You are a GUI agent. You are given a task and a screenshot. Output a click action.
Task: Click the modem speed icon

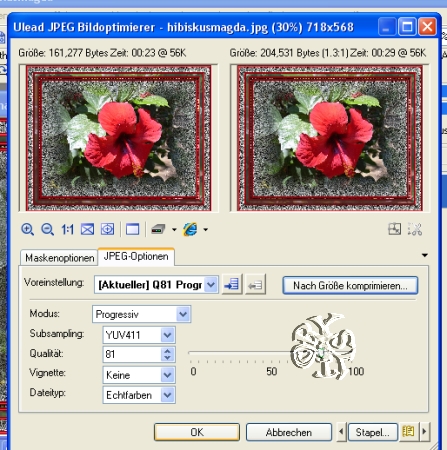click(x=158, y=229)
